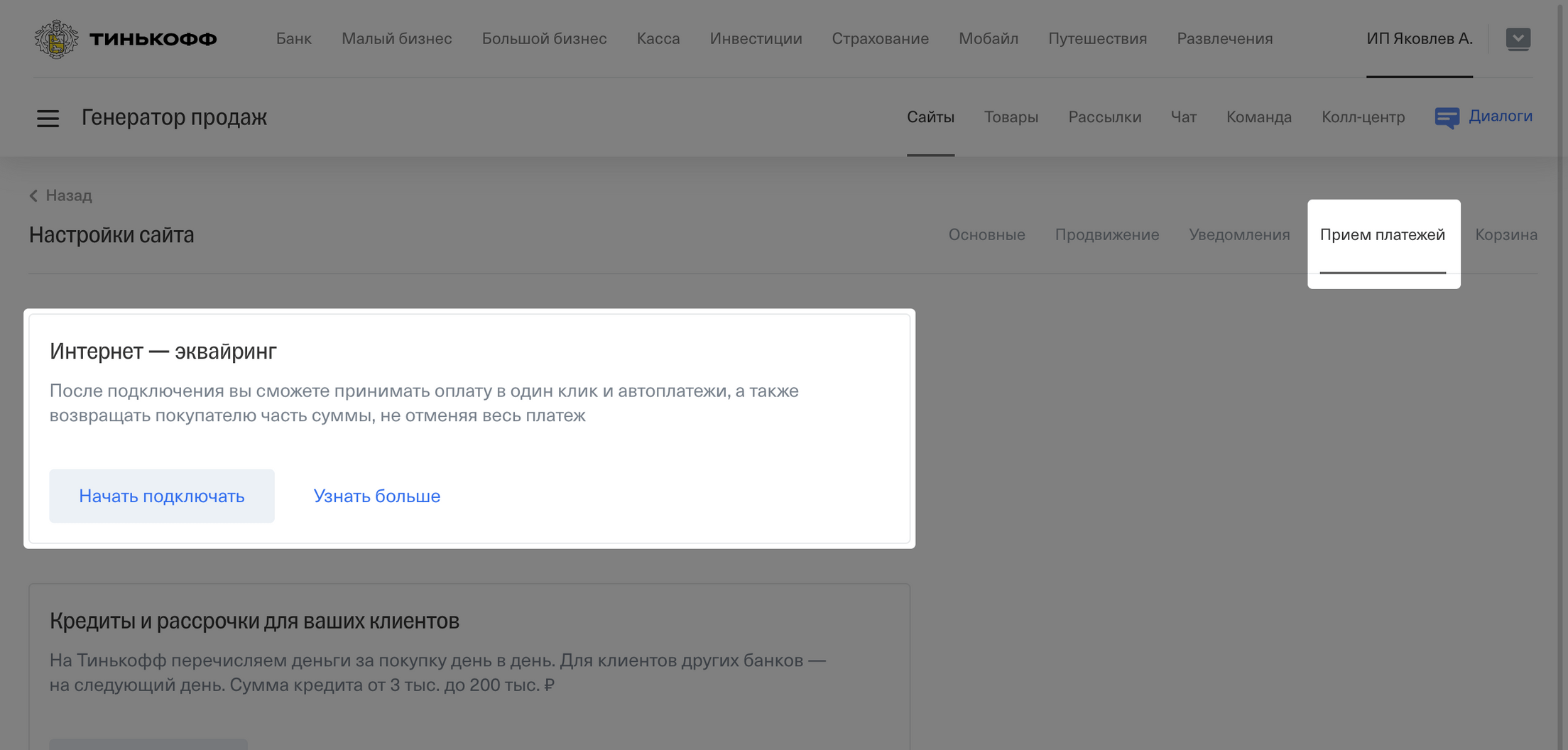
Task: Switch to the Сайты tab
Action: (x=930, y=117)
